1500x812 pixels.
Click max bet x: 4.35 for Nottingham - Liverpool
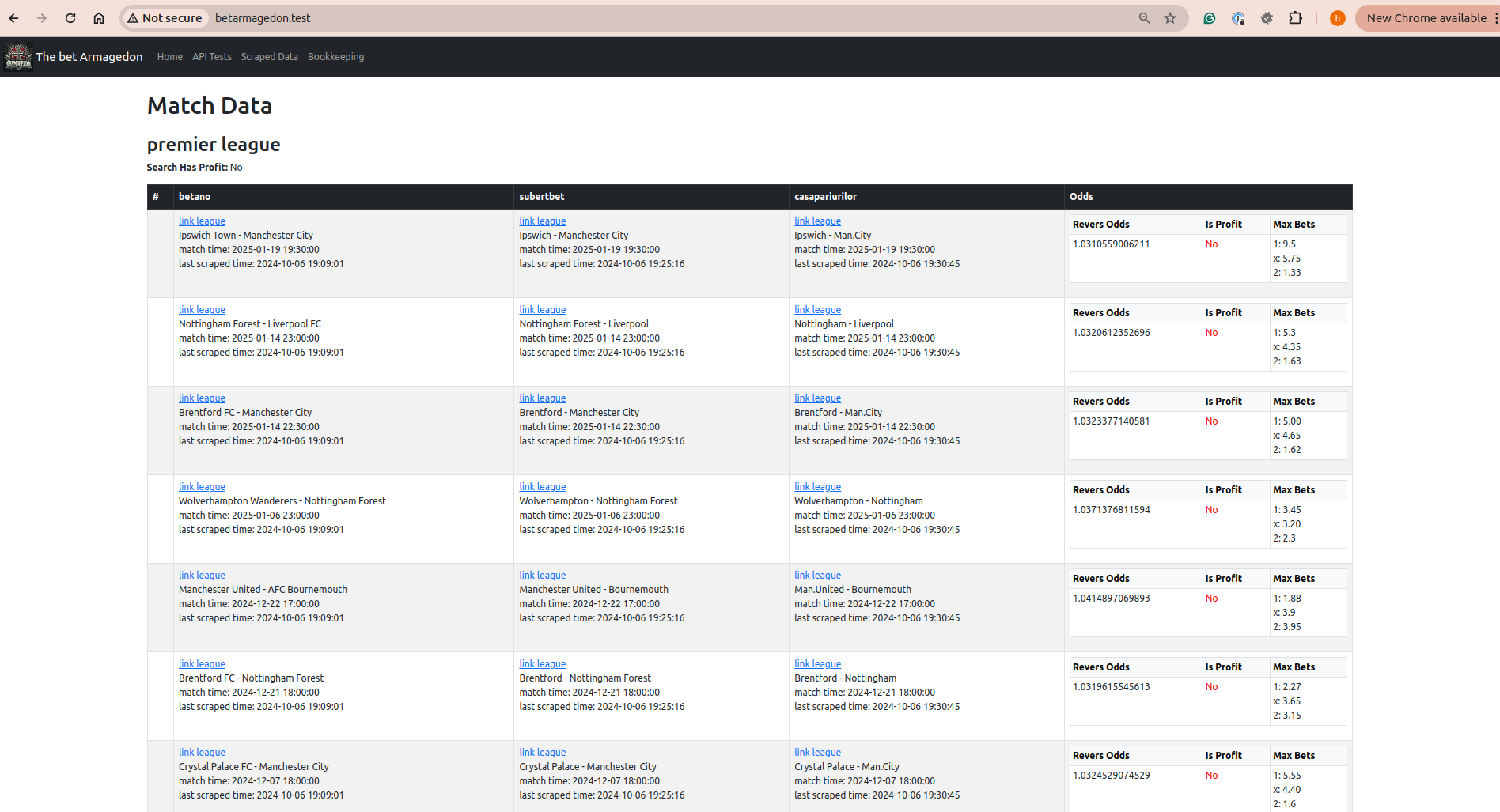1287,347
